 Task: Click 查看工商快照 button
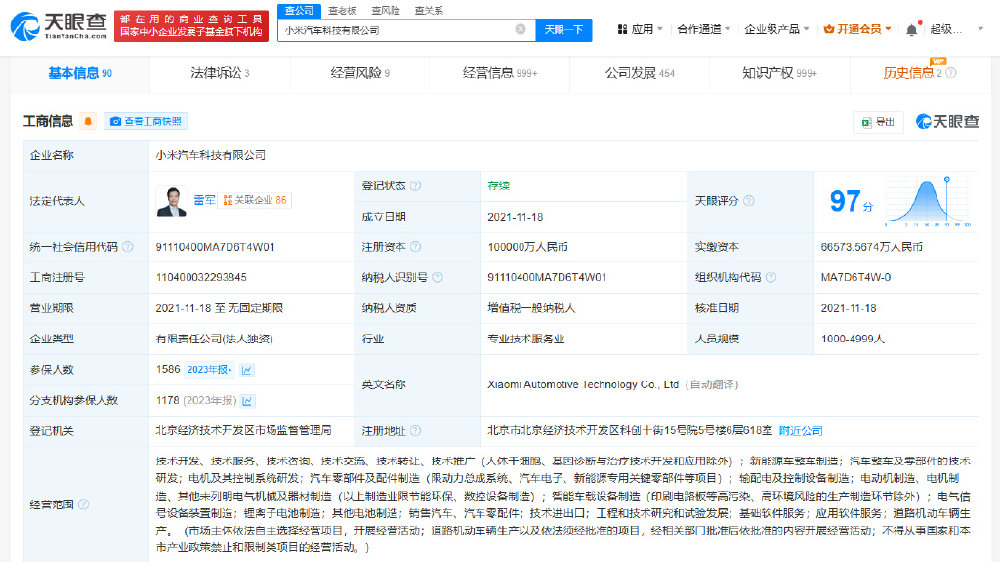pyautogui.click(x=145, y=121)
